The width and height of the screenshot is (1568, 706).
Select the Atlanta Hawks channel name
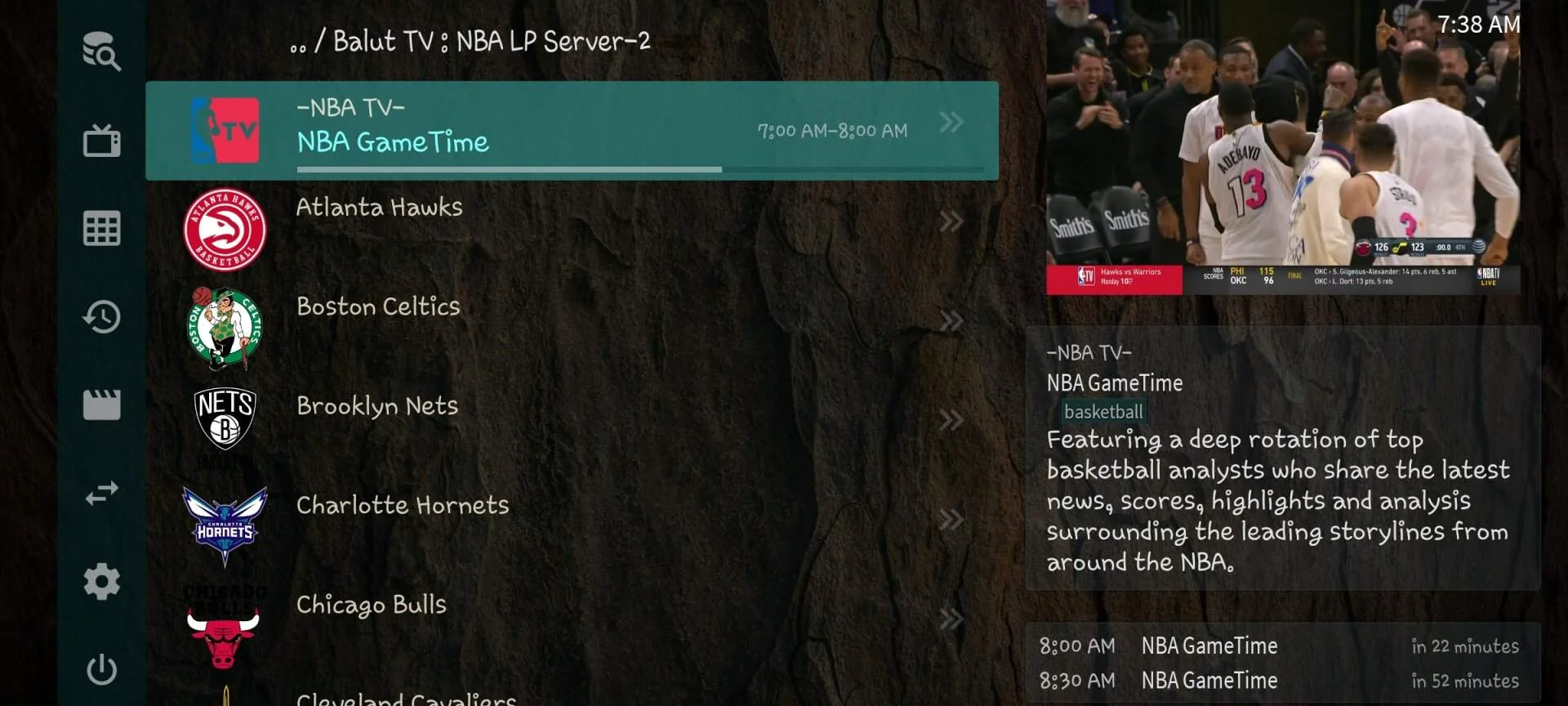[x=379, y=208]
